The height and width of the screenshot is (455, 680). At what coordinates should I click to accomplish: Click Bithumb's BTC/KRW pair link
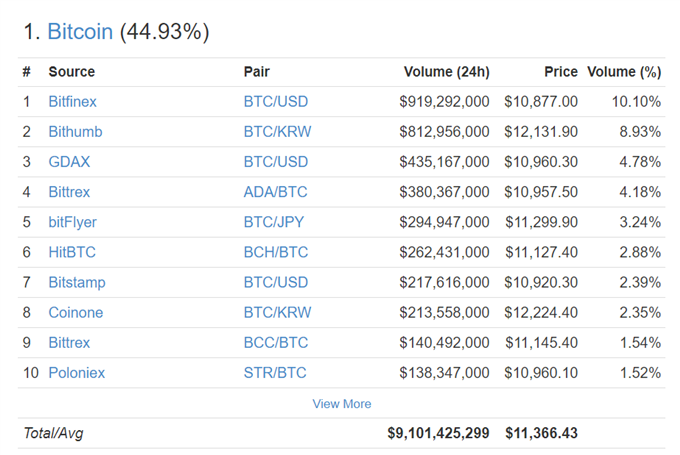pyautogui.click(x=278, y=131)
